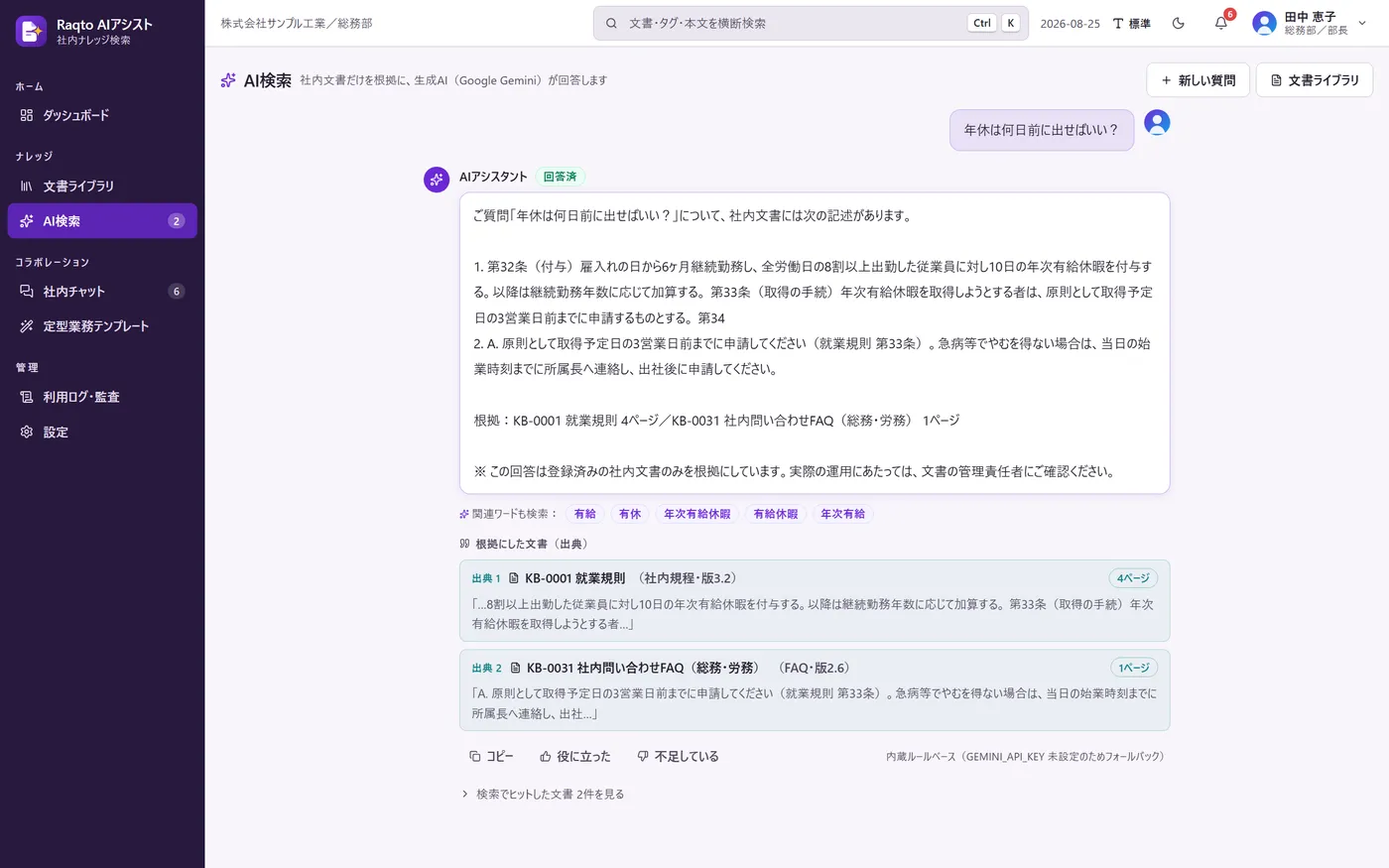
Task: Click the user avatar beside question bubble
Action: click(1157, 122)
